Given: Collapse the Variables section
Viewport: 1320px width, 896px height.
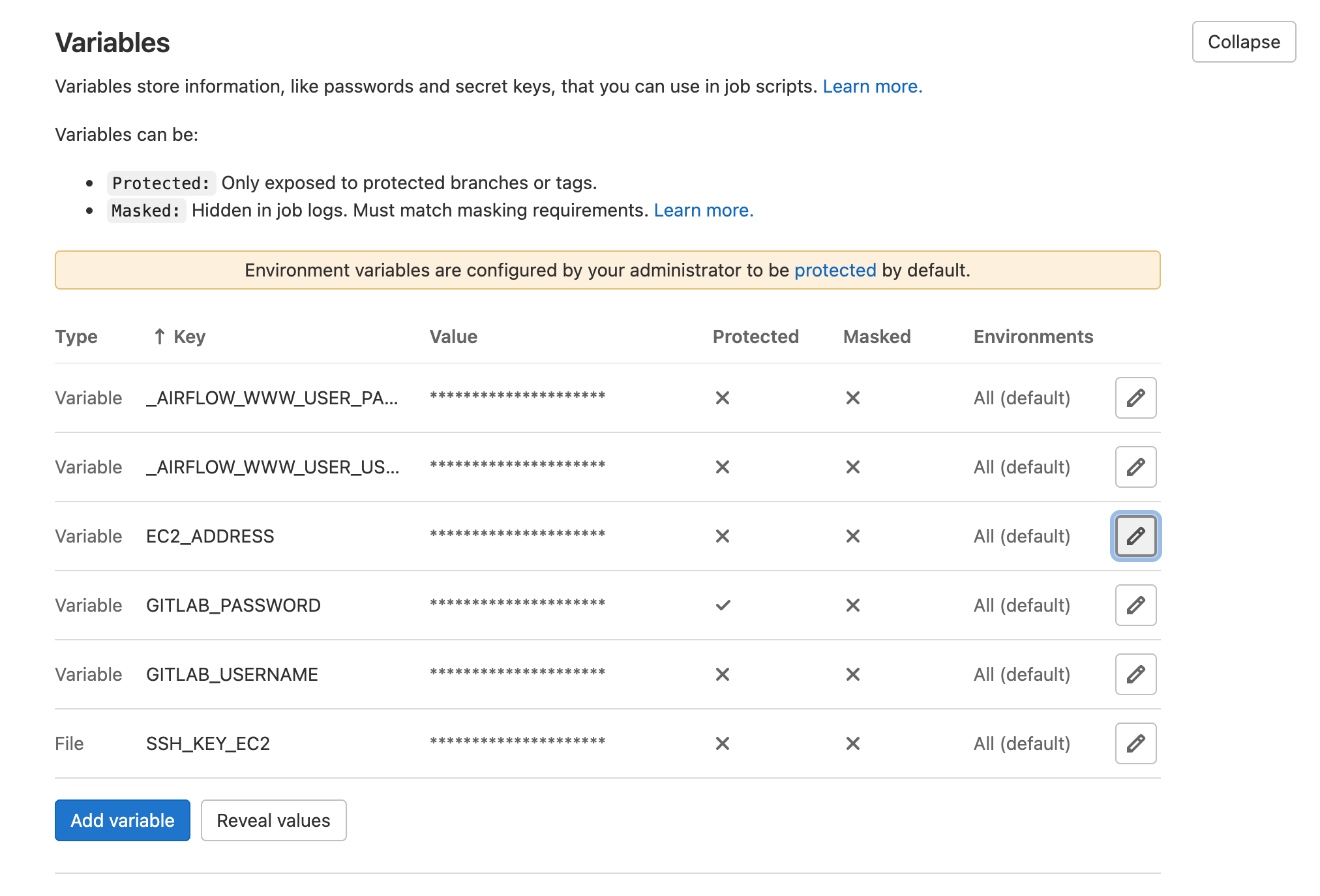Looking at the screenshot, I should click(x=1243, y=42).
